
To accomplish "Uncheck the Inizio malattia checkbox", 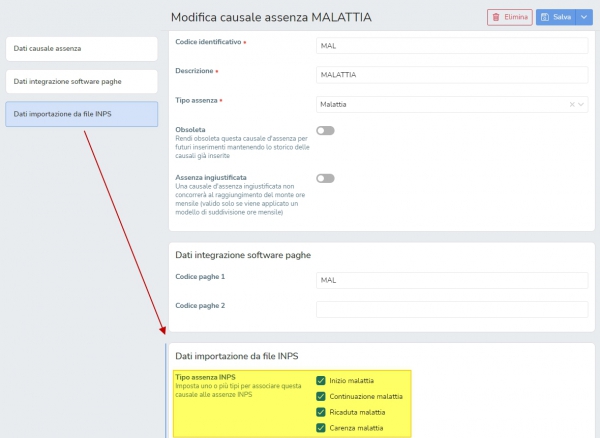I will (321, 381).
